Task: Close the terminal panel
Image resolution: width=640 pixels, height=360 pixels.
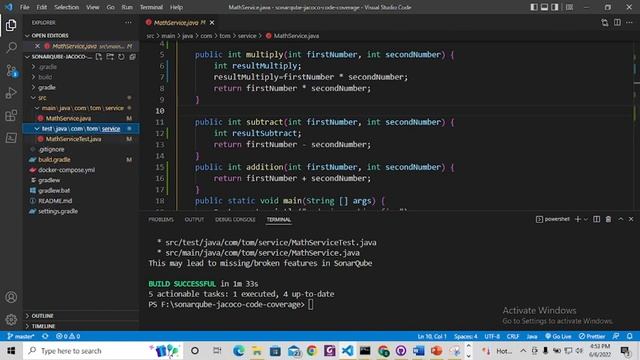Action: click(631, 219)
